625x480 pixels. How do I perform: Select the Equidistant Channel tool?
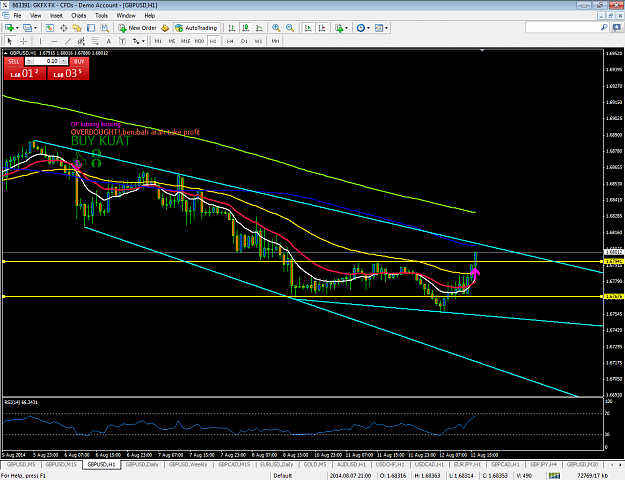(x=81, y=41)
